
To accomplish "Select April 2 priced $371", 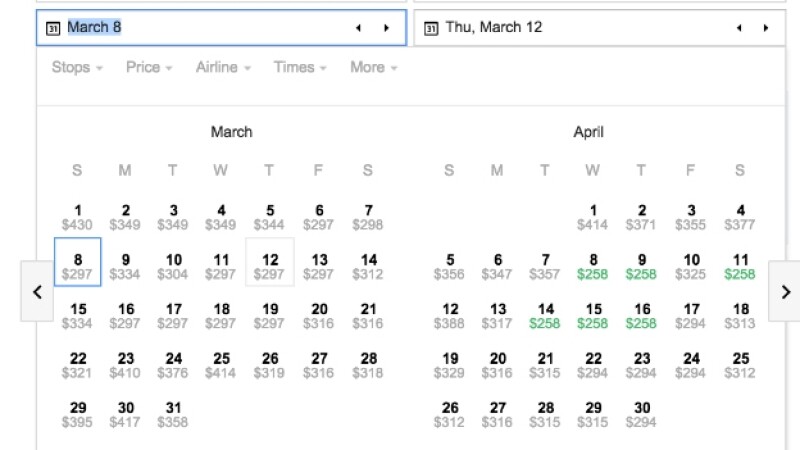I will 641,217.
